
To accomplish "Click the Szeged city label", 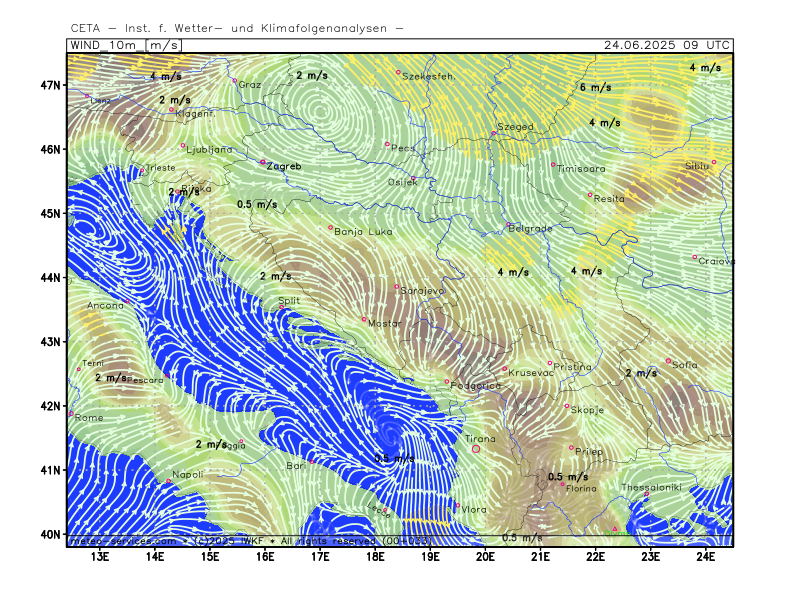I will click(x=515, y=127).
